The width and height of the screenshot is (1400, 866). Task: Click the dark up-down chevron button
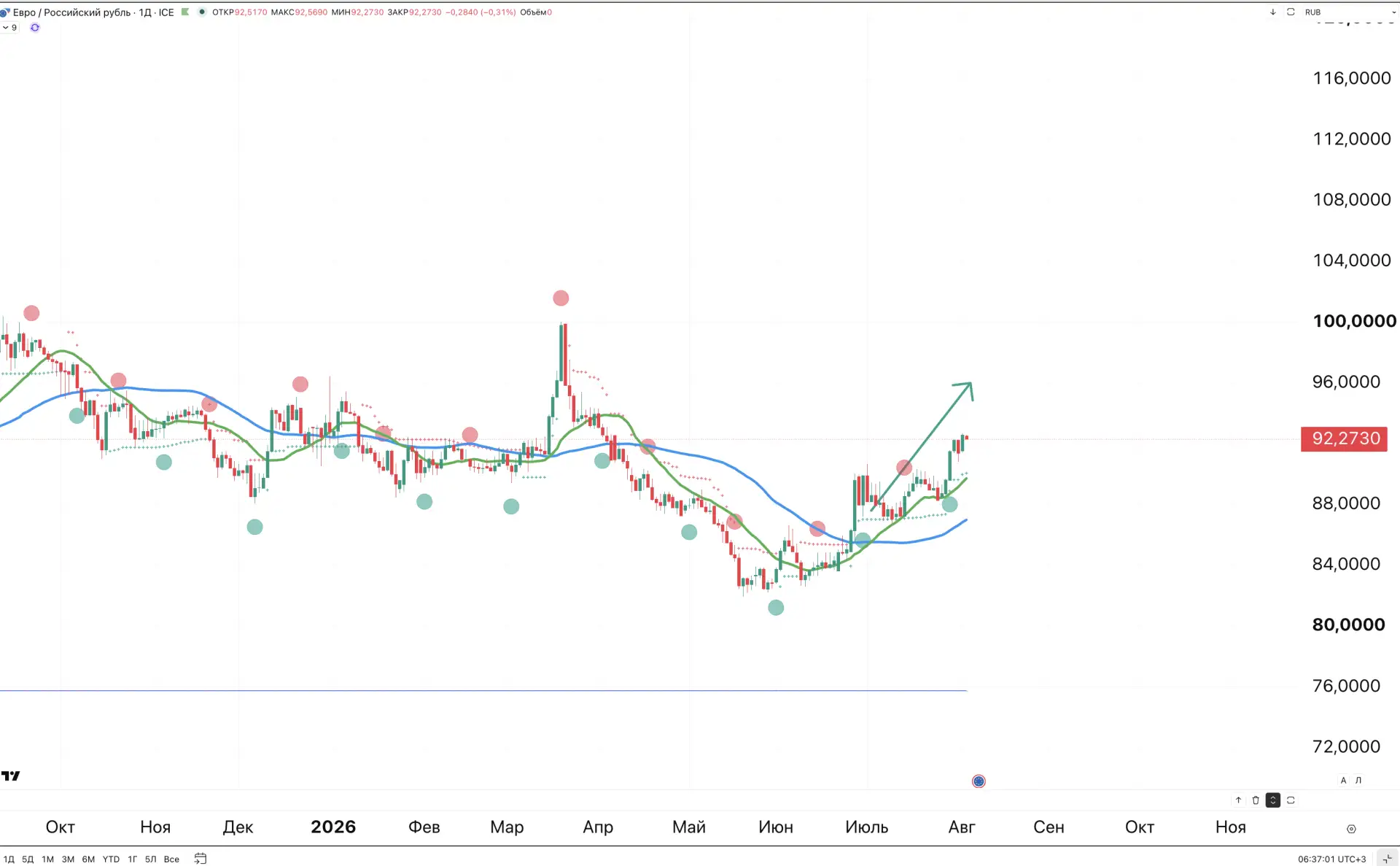point(1273,800)
